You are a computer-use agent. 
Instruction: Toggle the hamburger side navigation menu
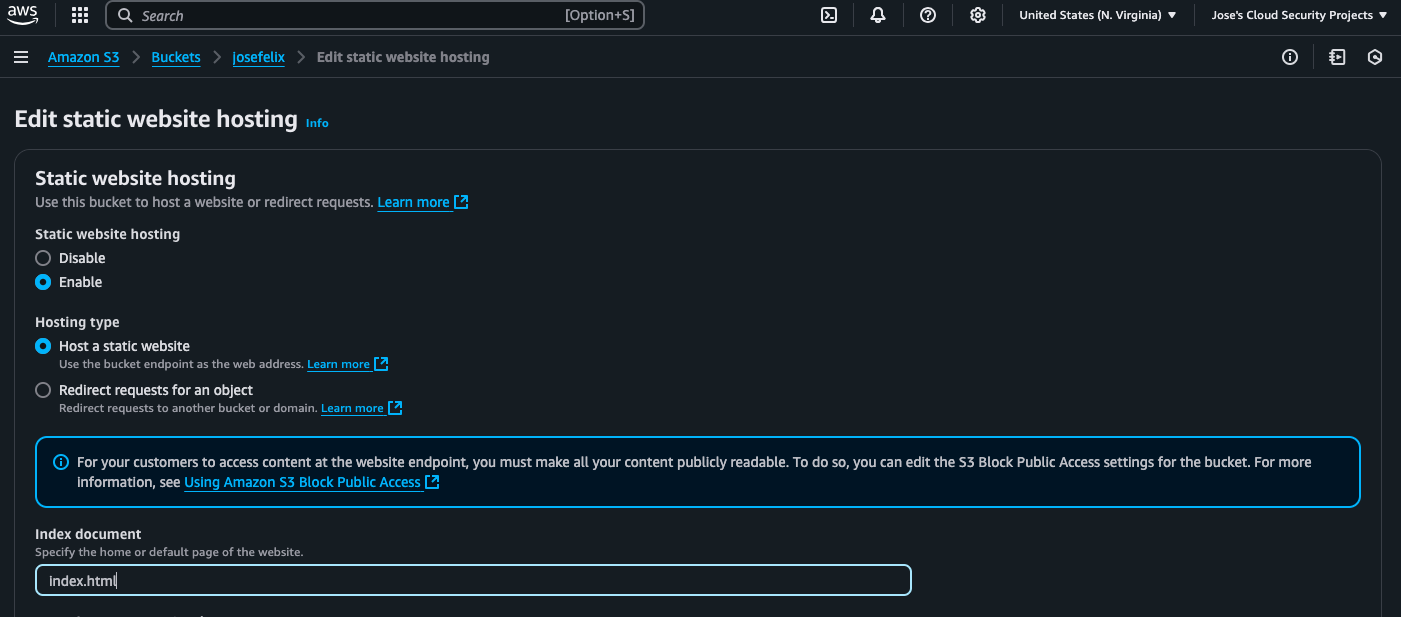pyautogui.click(x=21, y=57)
